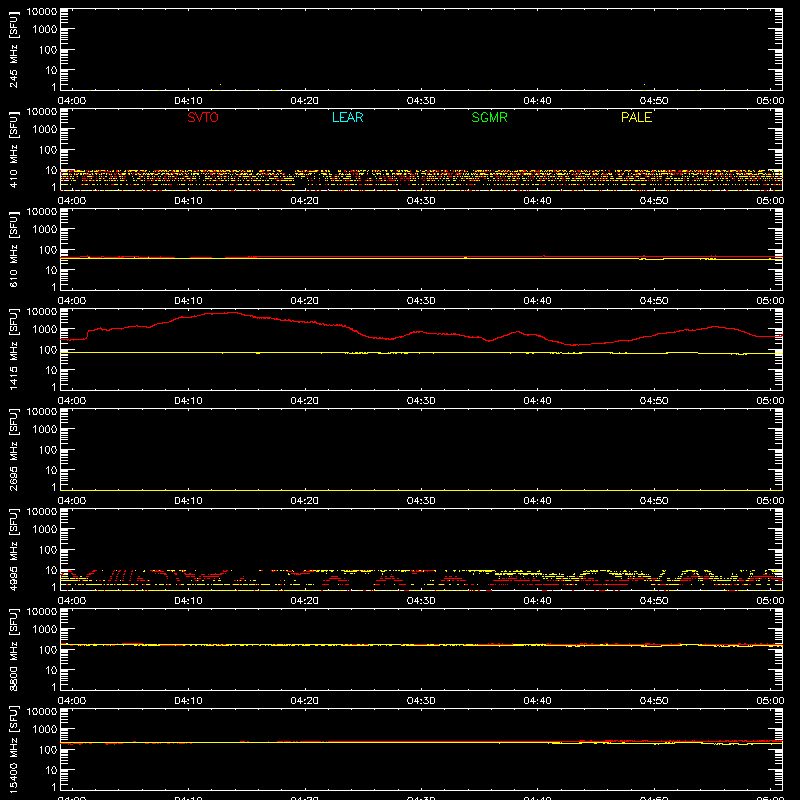The height and width of the screenshot is (800, 800).
Task: Click 04:30 tick under the 1415 MHz panel
Action: [x=421, y=401]
